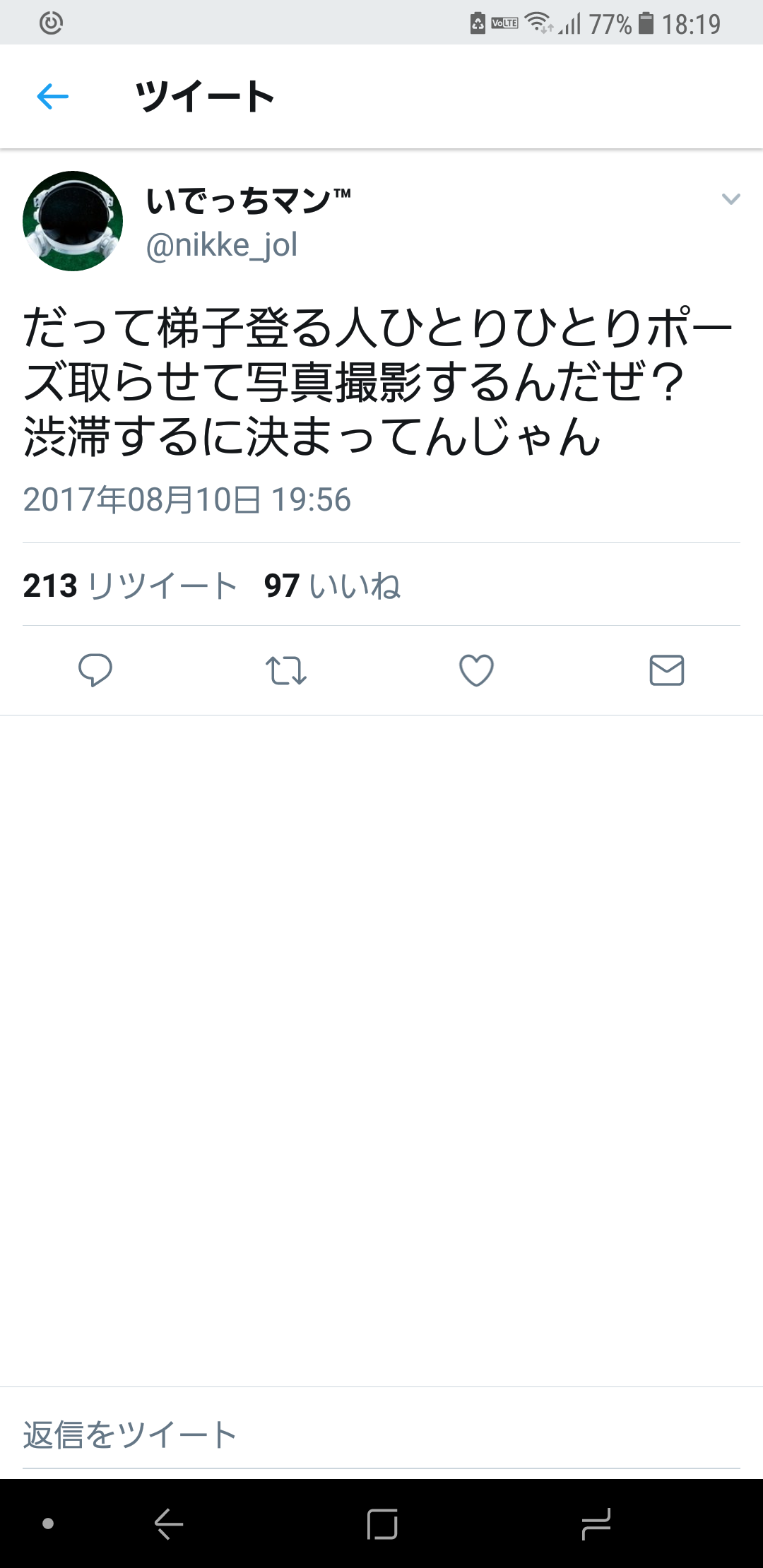
Task: Open the @nikke_jol username handle
Action: 222,245
